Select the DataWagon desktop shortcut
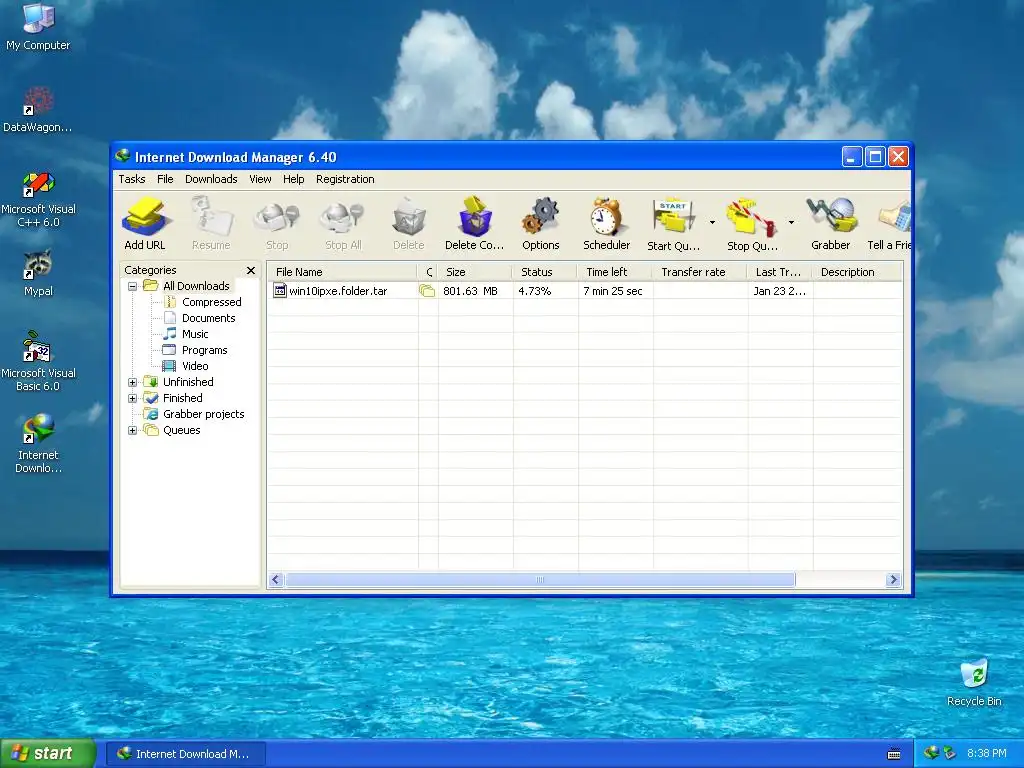1024x768 pixels. coord(38,109)
